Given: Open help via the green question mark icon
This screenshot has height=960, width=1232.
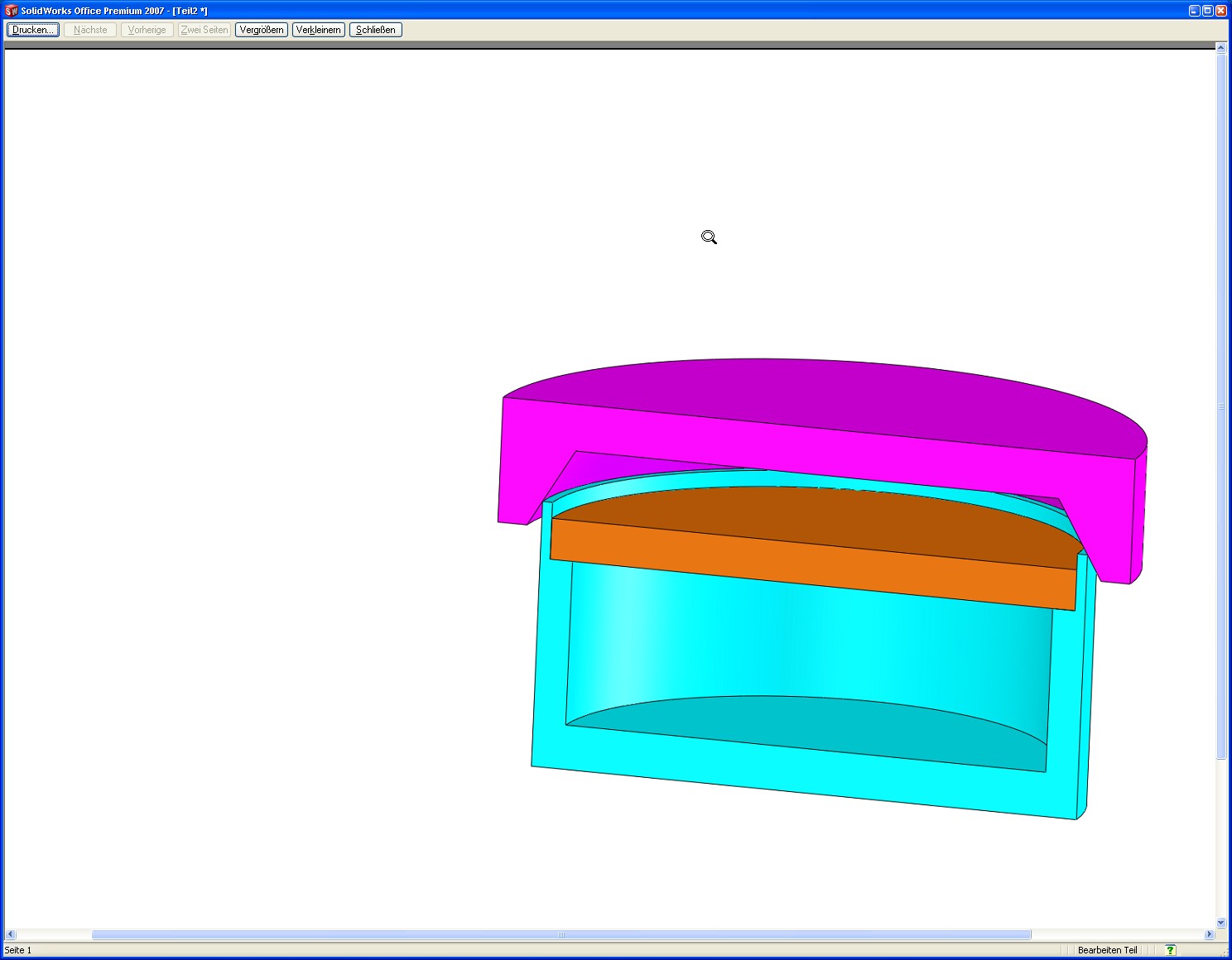Looking at the screenshot, I should click(1170, 950).
